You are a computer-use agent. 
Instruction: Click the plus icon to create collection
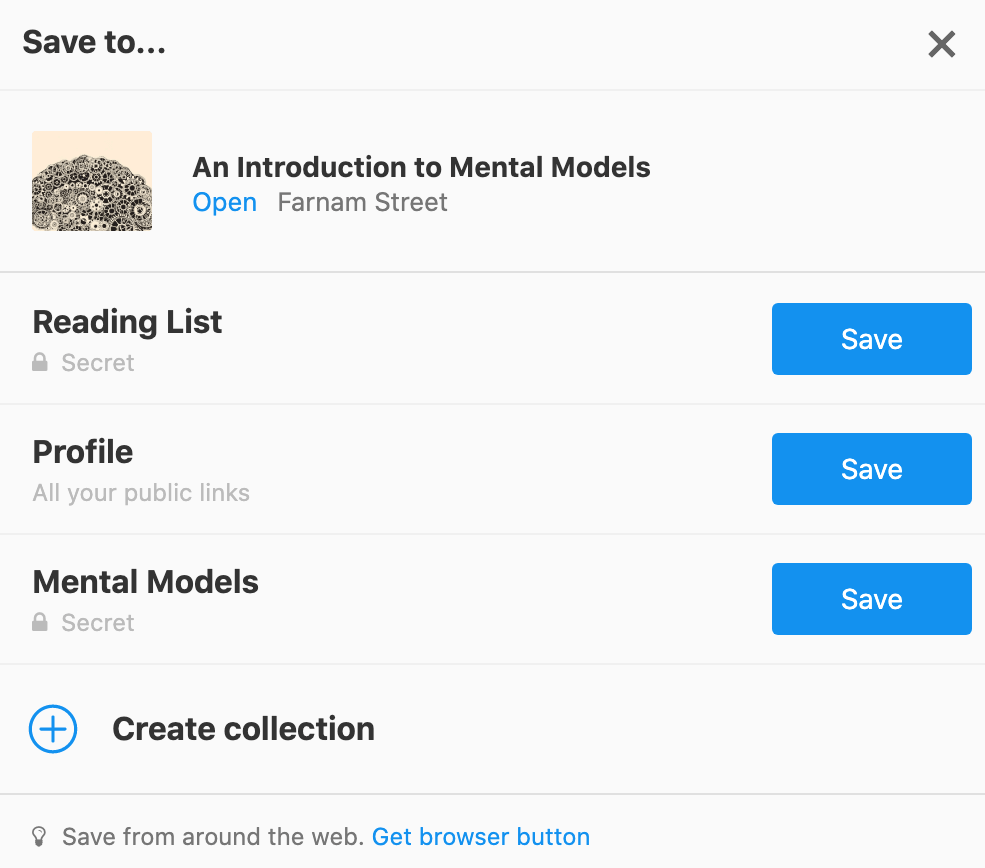click(53, 729)
